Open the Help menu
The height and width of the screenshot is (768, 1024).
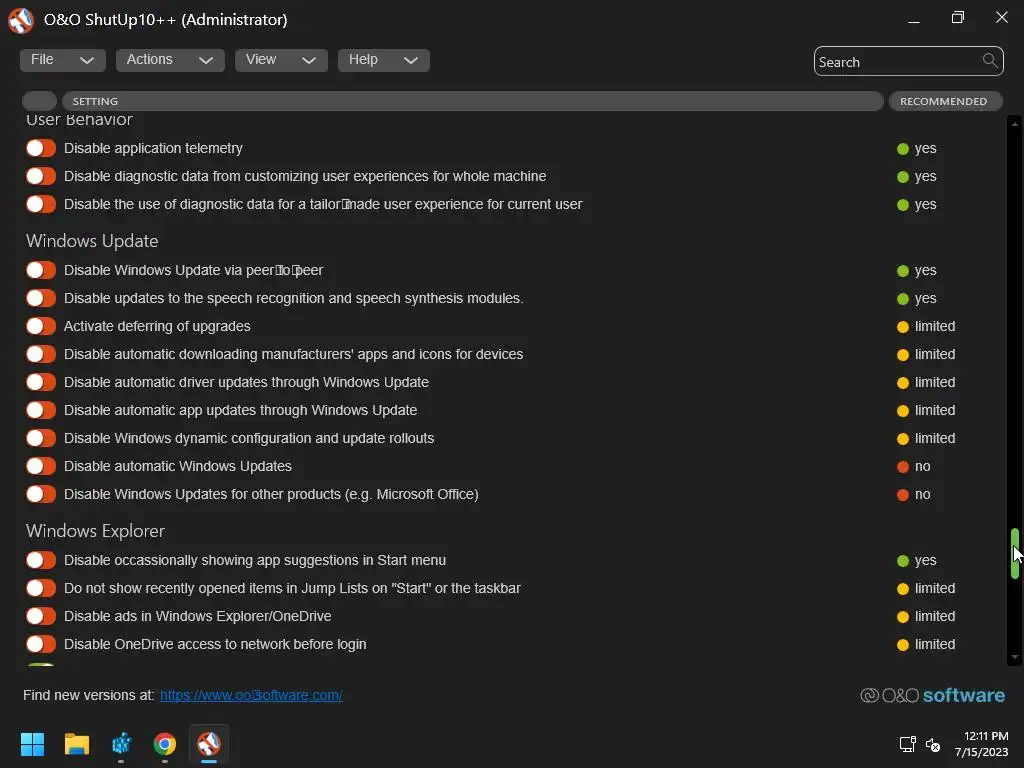click(383, 60)
